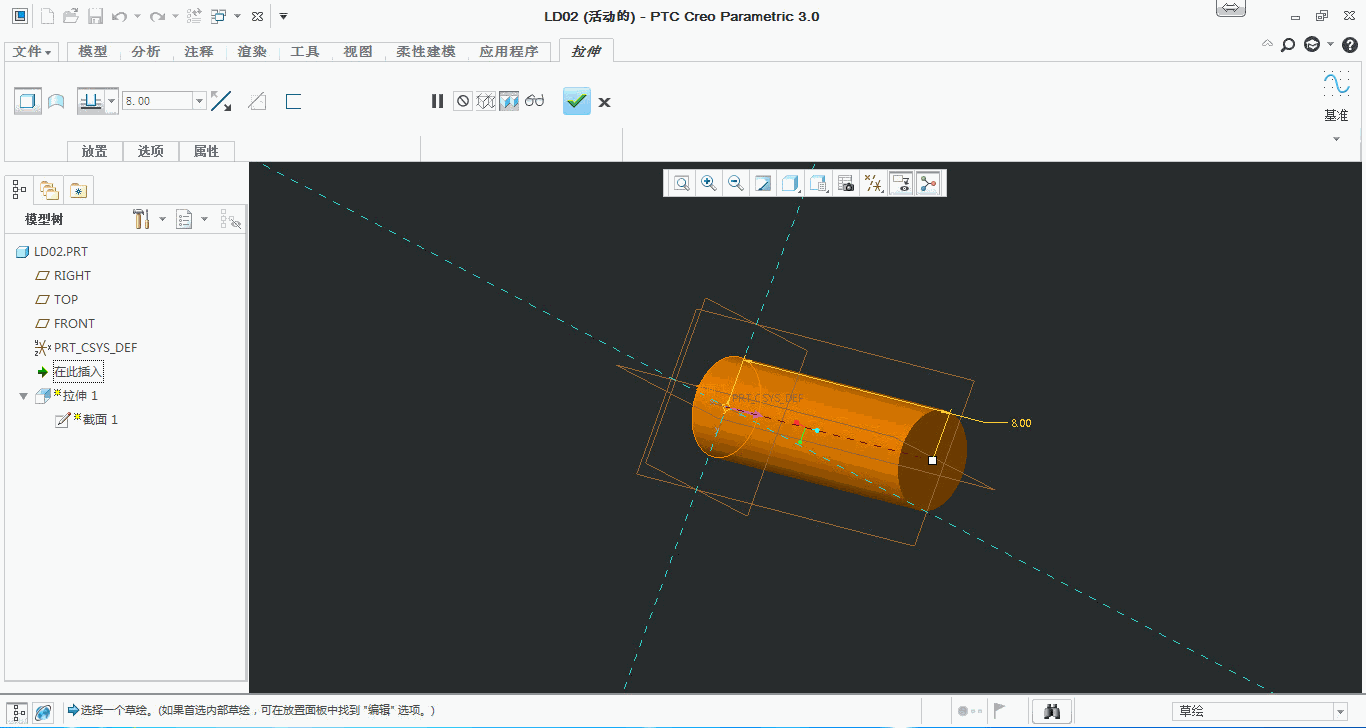The image size is (1366, 728).
Task: Switch to the 应用程序 ribbon tab
Action: 509,51
